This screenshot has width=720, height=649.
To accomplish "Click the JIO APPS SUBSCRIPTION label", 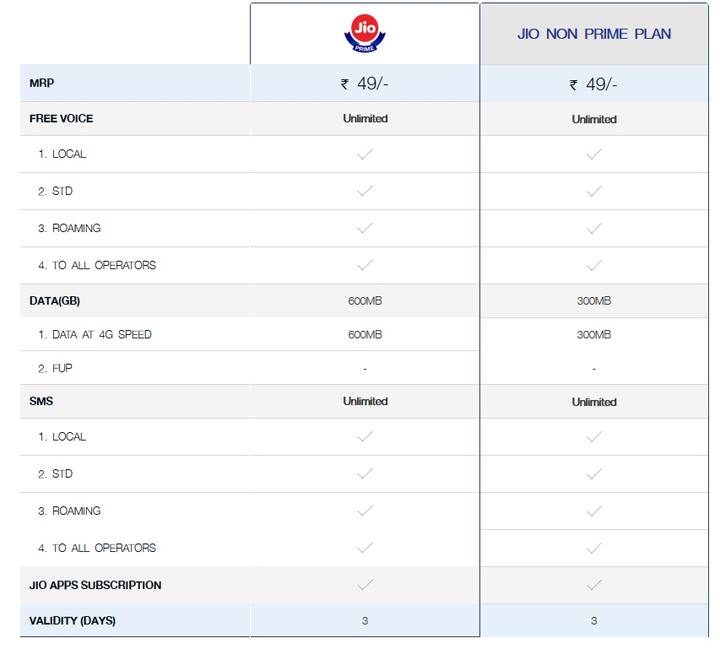I will 95,585.
